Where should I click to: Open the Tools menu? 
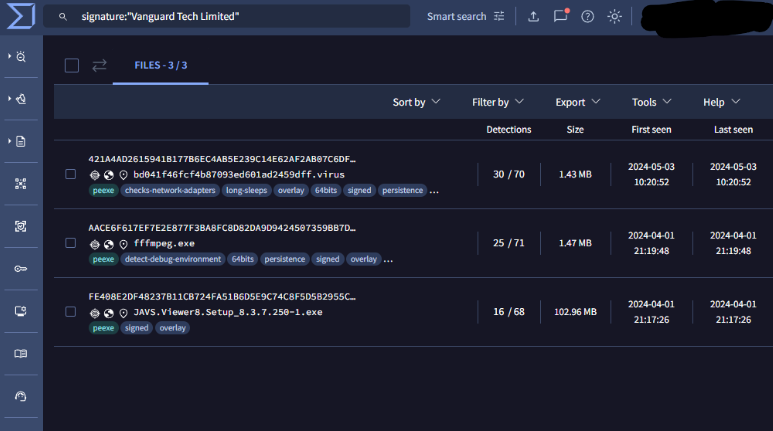652,102
